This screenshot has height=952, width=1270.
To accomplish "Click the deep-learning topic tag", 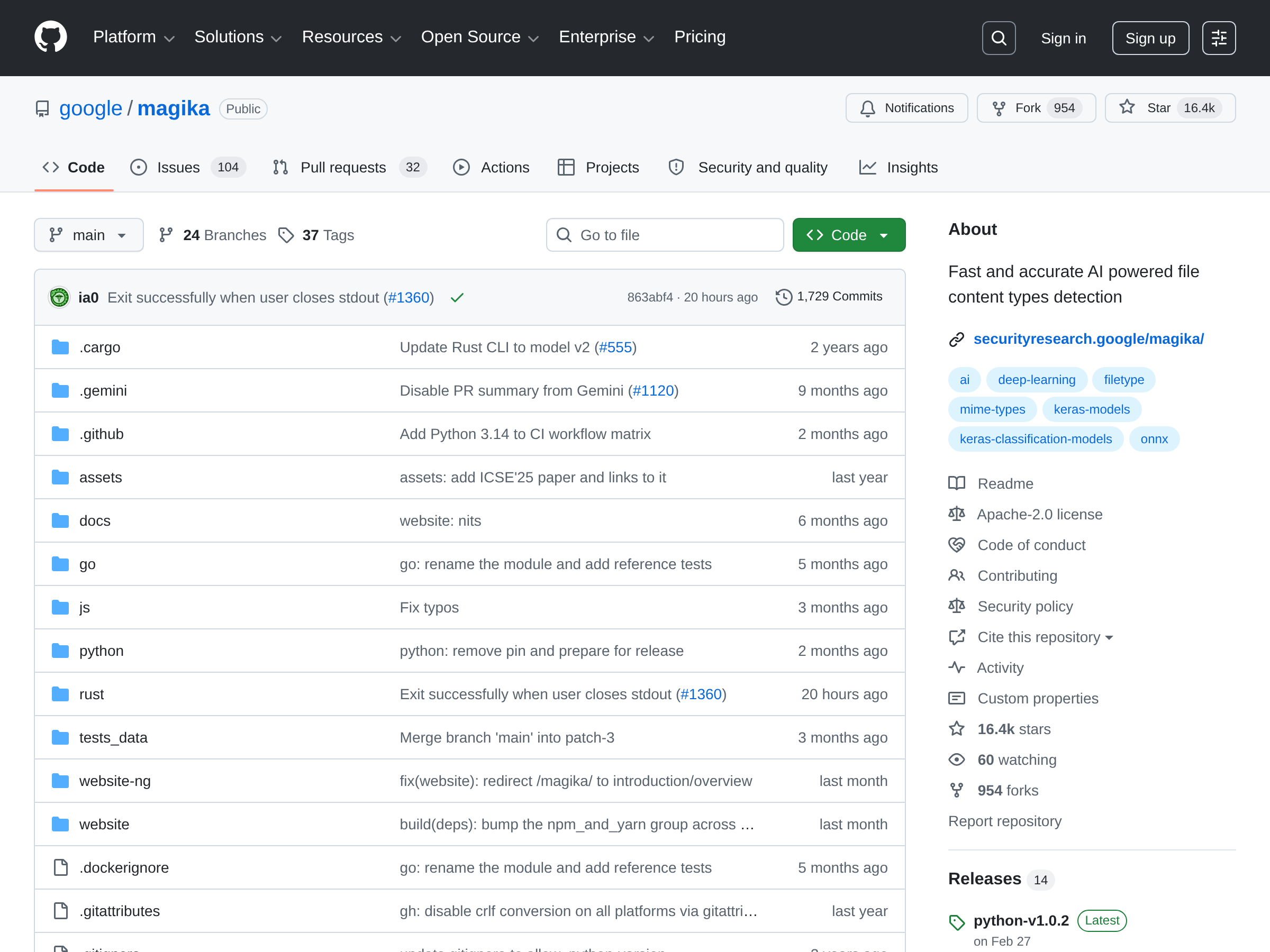I will [1036, 379].
